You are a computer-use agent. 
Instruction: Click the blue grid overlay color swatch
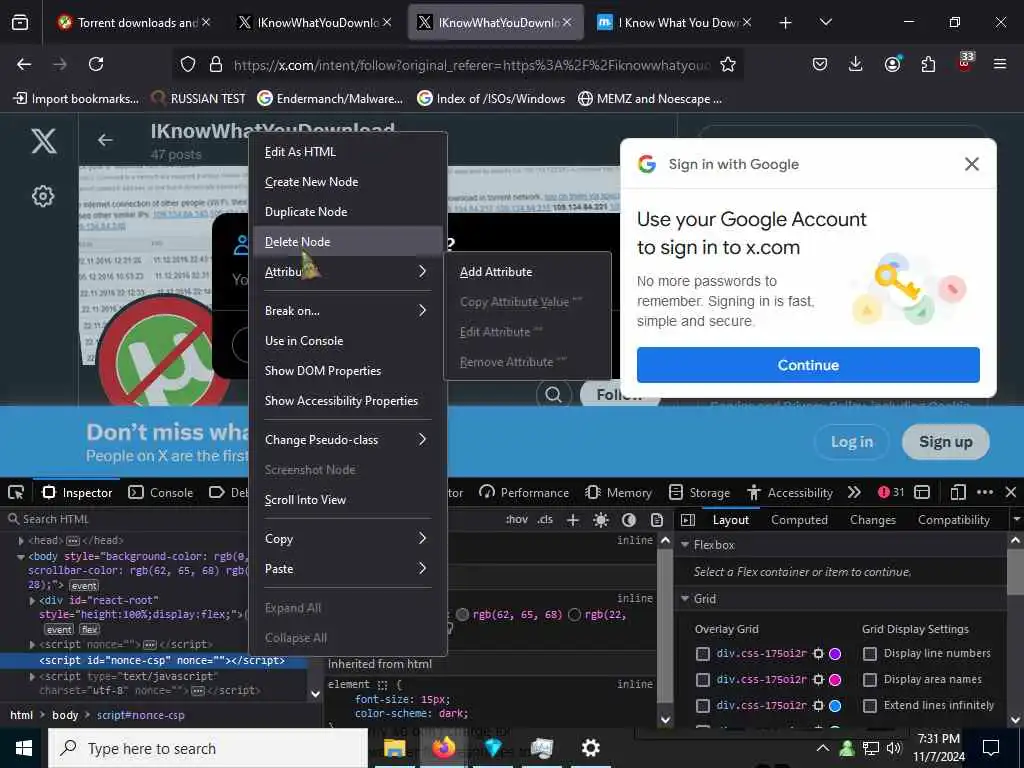835,706
